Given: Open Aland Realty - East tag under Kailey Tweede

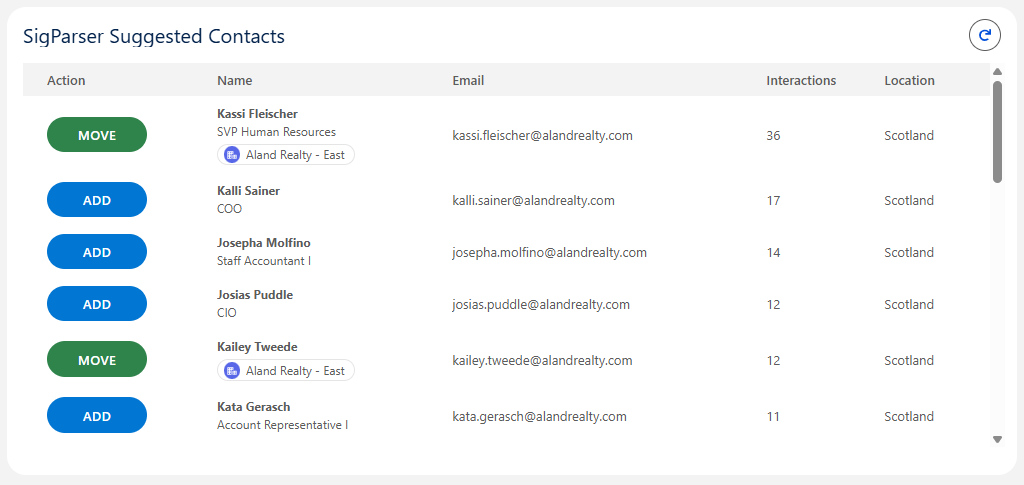Looking at the screenshot, I should point(285,371).
